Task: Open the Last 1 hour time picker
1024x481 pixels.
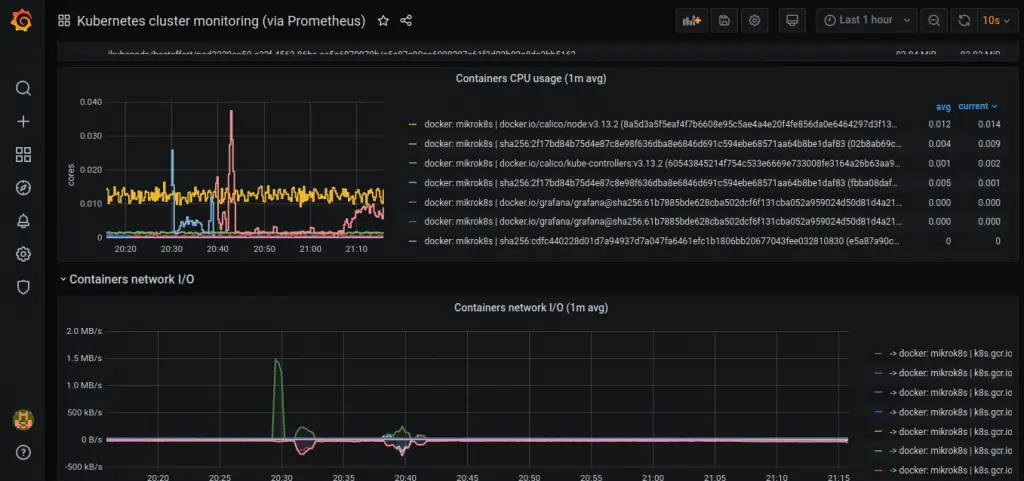Action: [x=867, y=20]
